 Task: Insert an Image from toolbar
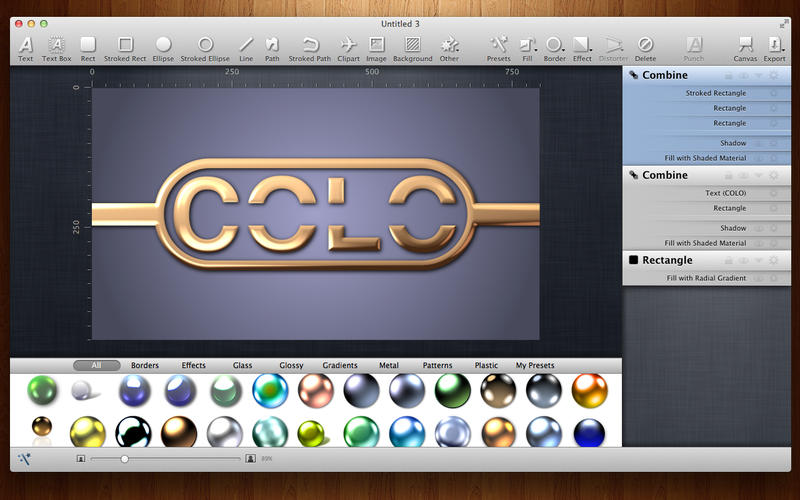(377, 49)
